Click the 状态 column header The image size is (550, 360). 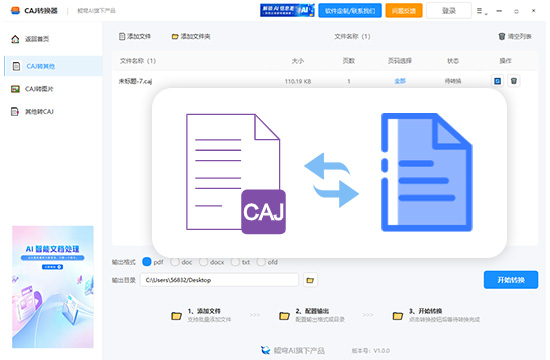point(453,61)
